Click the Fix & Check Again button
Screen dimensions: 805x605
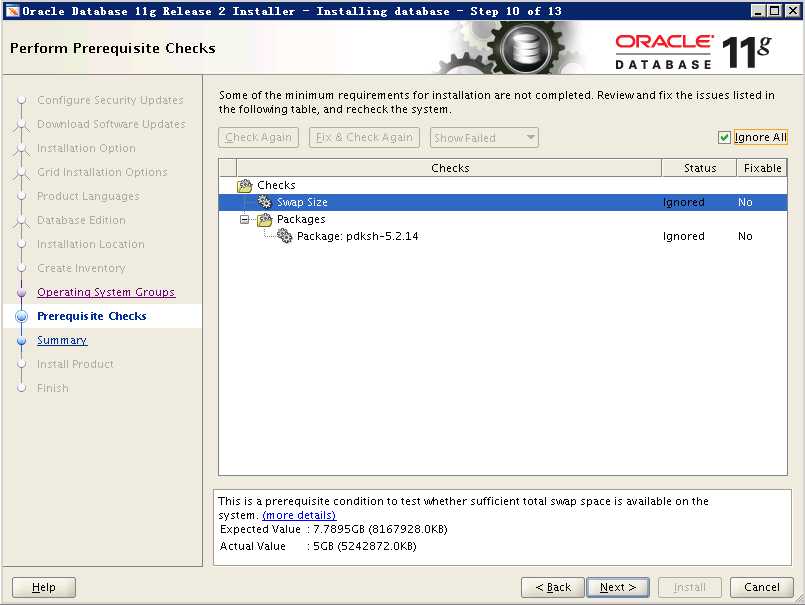[x=364, y=138]
